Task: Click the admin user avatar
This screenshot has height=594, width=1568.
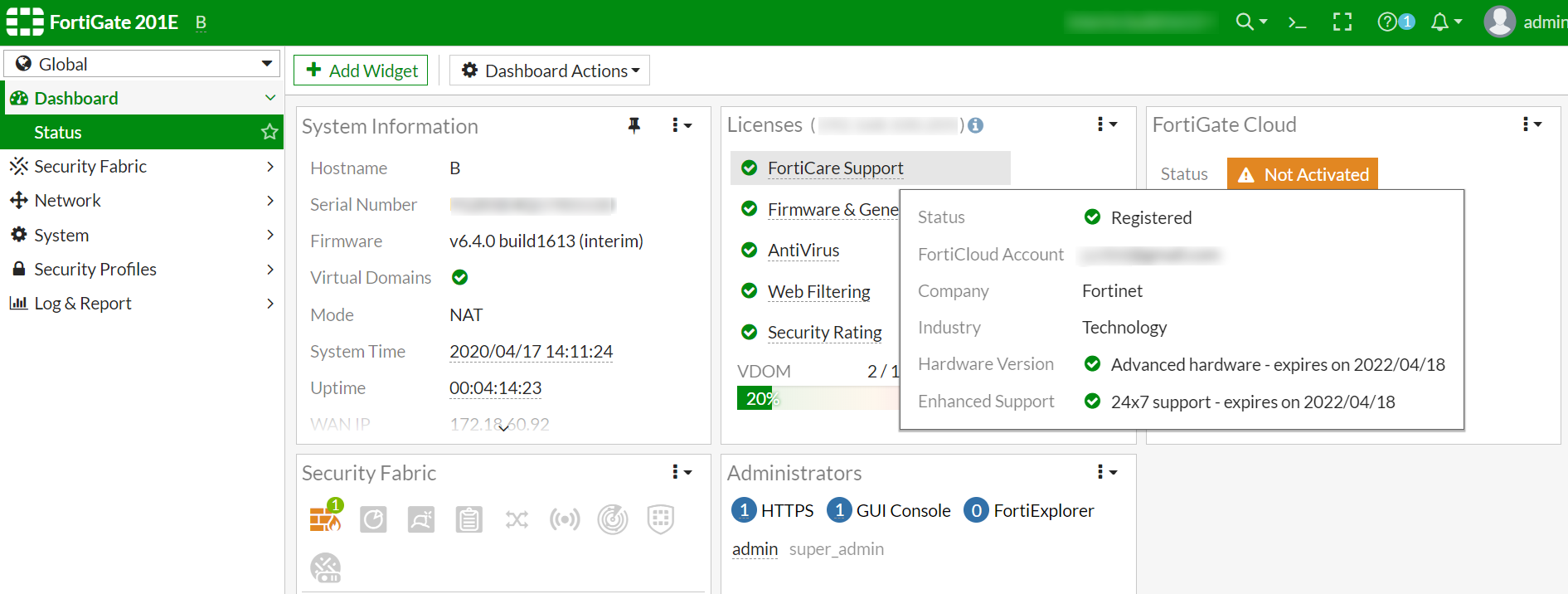Action: pos(1499,22)
